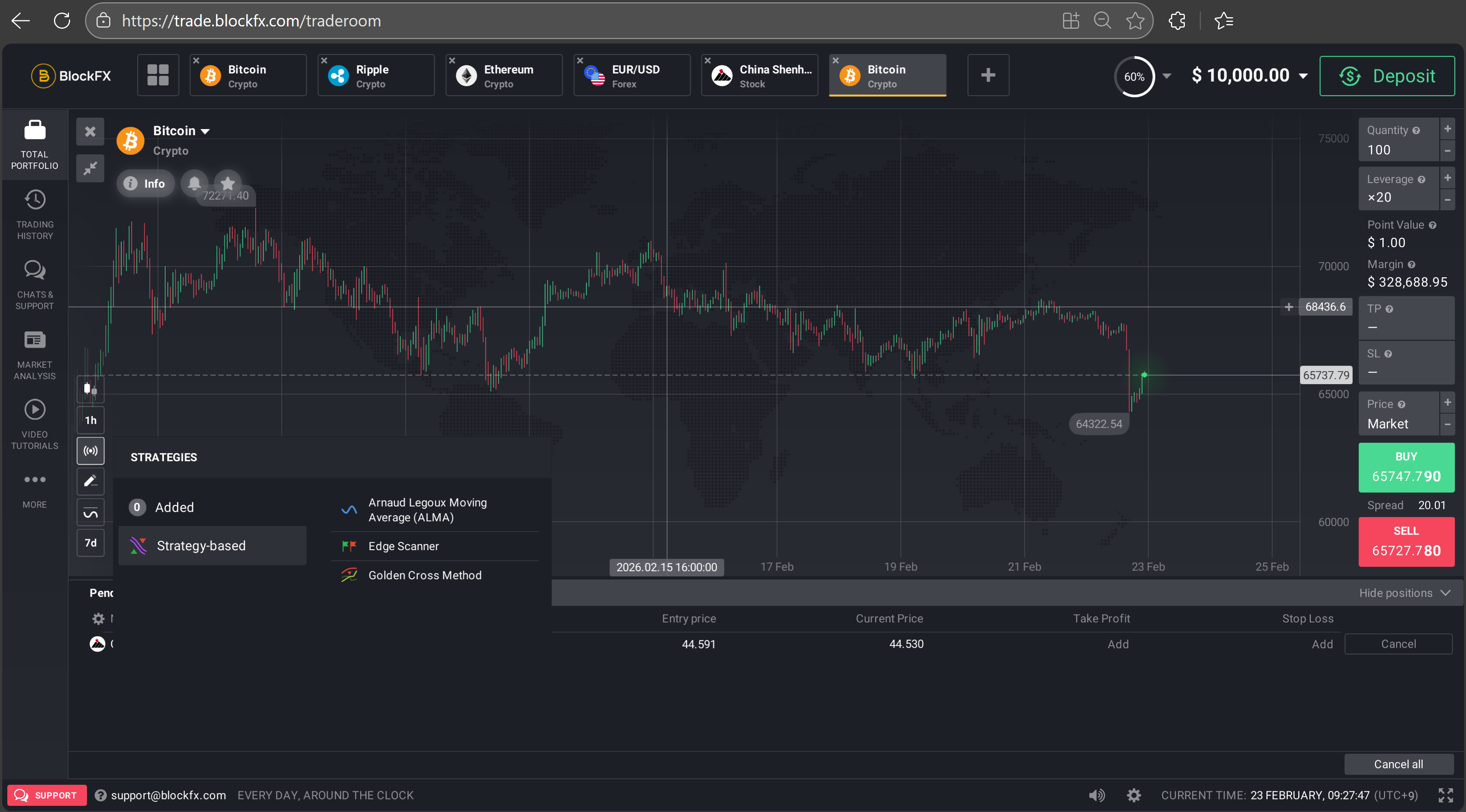Close the Bitcoin chart panel

pos(90,132)
